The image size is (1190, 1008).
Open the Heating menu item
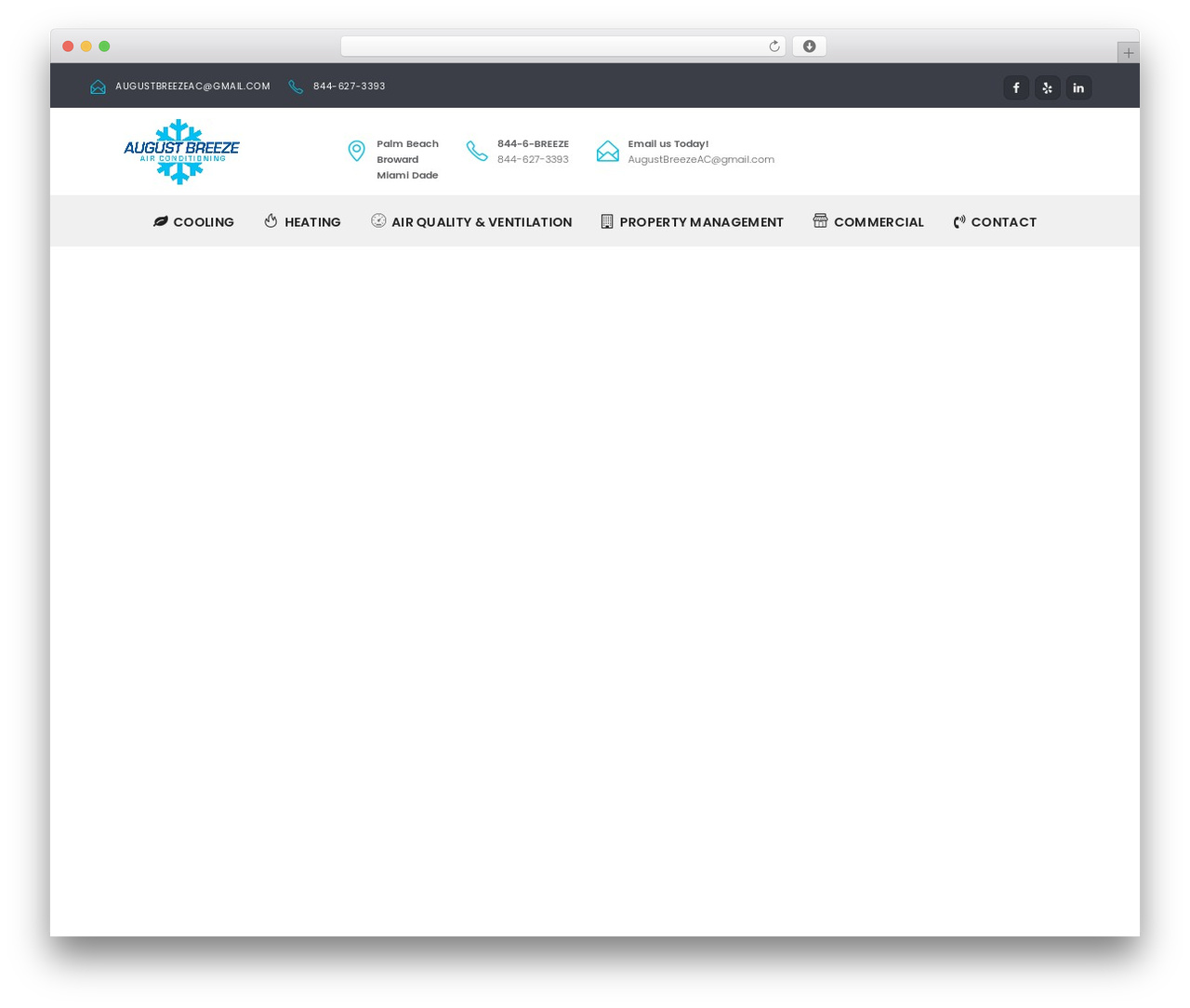(302, 221)
